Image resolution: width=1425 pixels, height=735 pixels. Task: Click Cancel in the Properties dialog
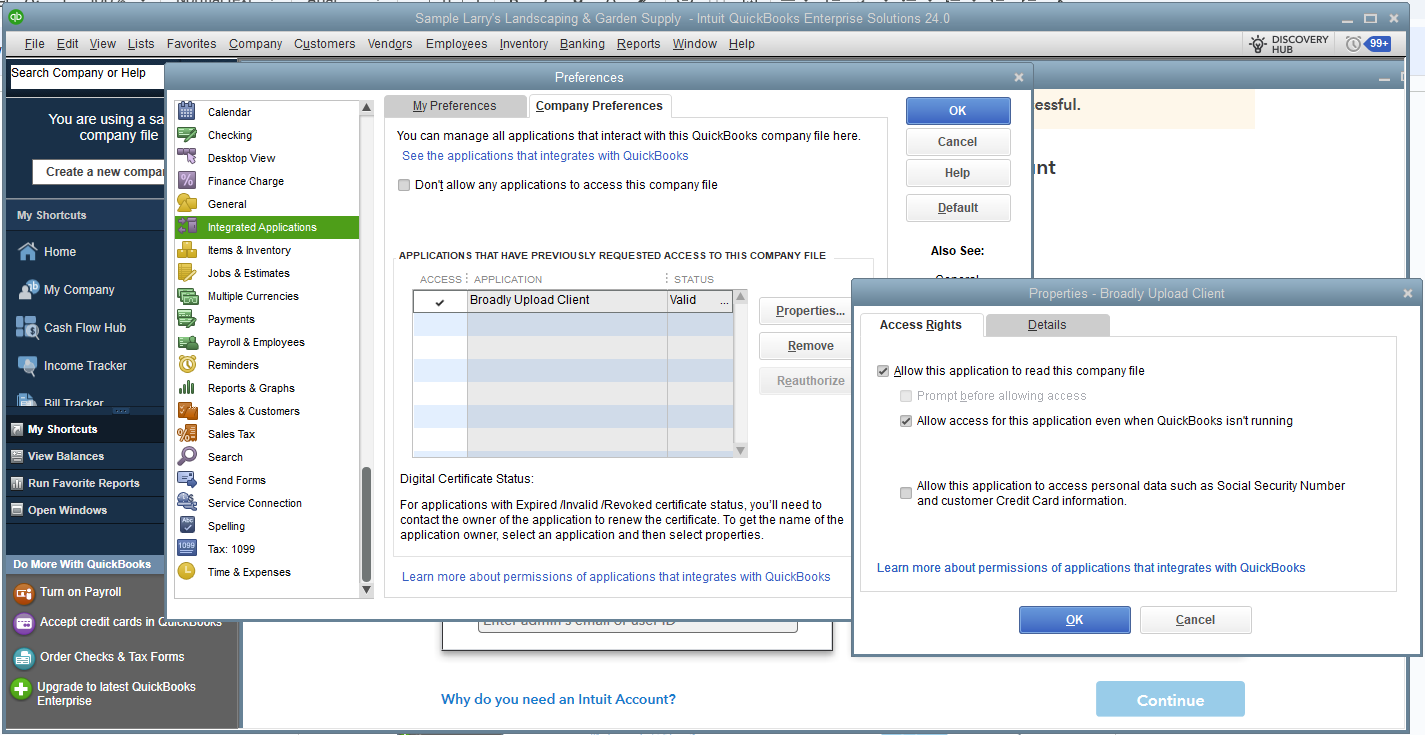pos(1195,620)
